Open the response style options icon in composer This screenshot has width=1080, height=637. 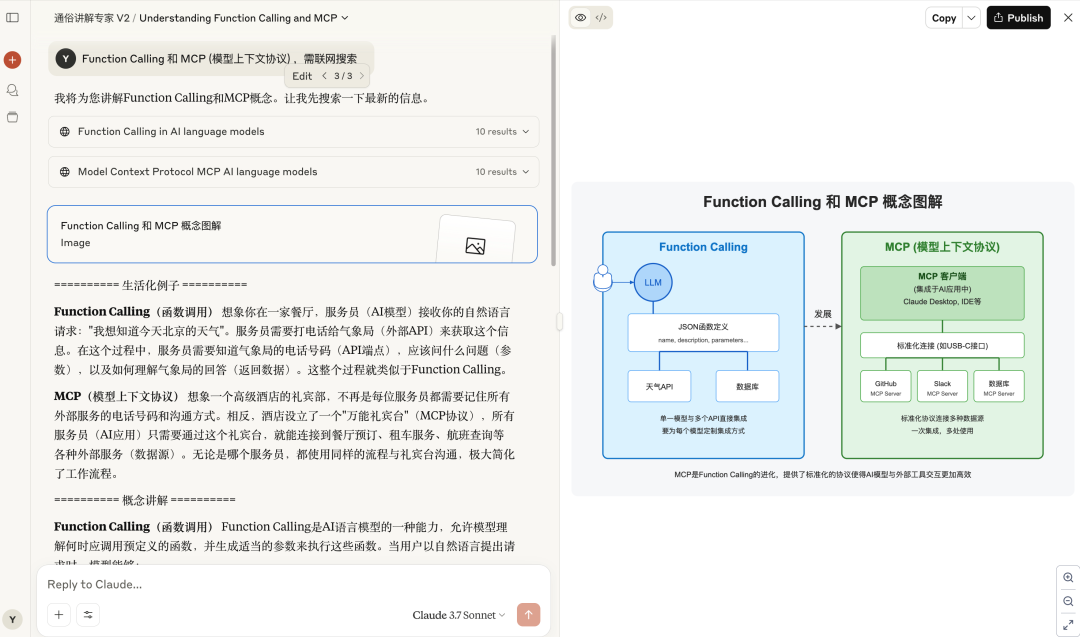point(87,614)
